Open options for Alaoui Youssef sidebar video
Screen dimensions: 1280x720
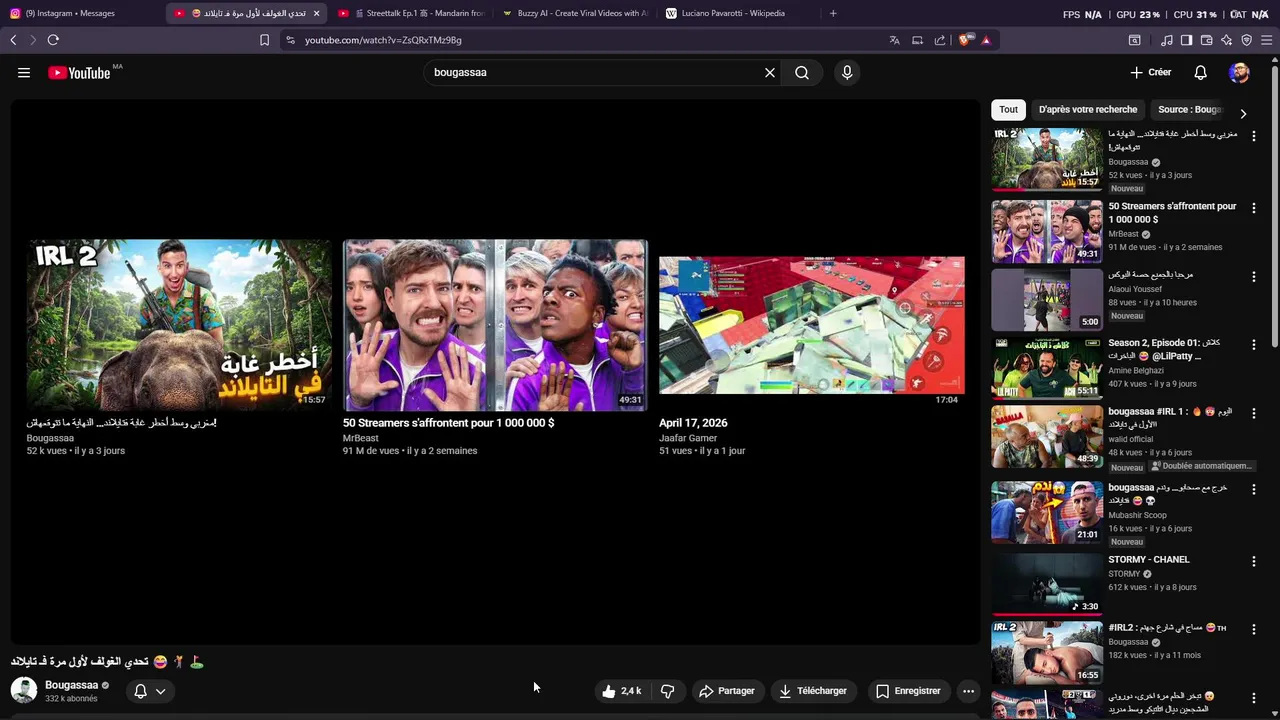[1254, 276]
